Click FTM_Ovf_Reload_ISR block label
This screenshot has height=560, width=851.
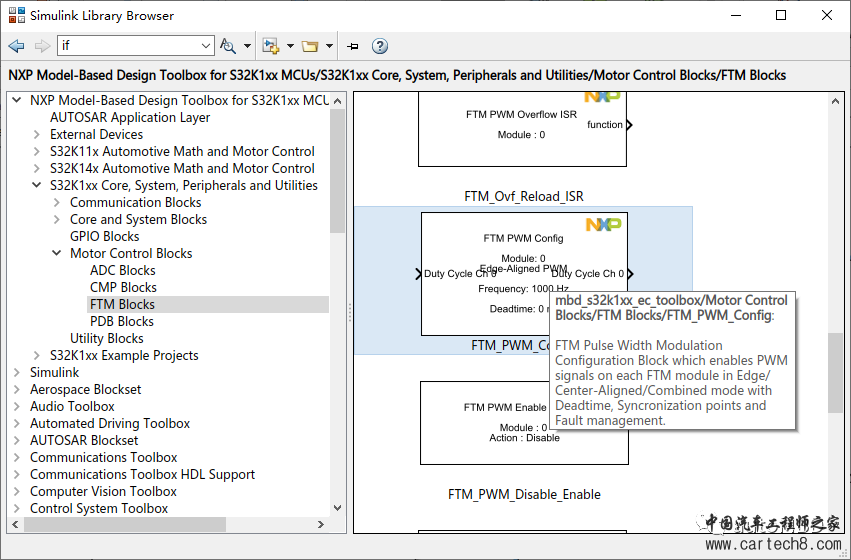[524, 196]
